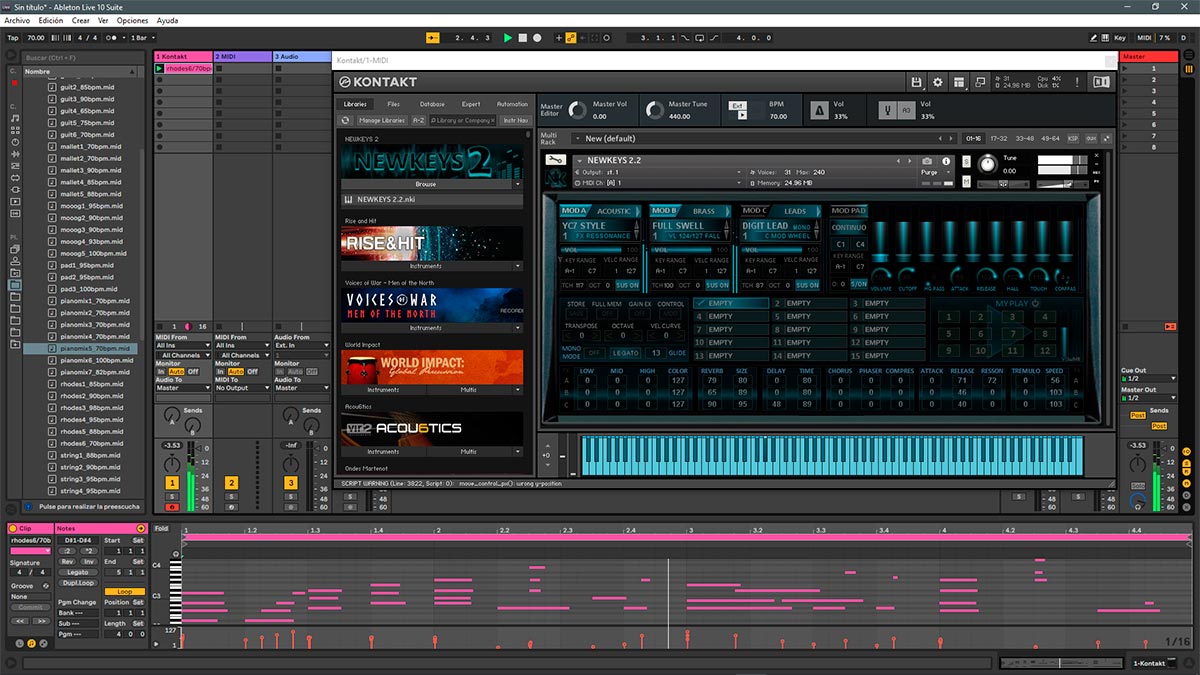Open Kontakt options gear icon
Screen dimensions: 1200x675
coord(938,82)
